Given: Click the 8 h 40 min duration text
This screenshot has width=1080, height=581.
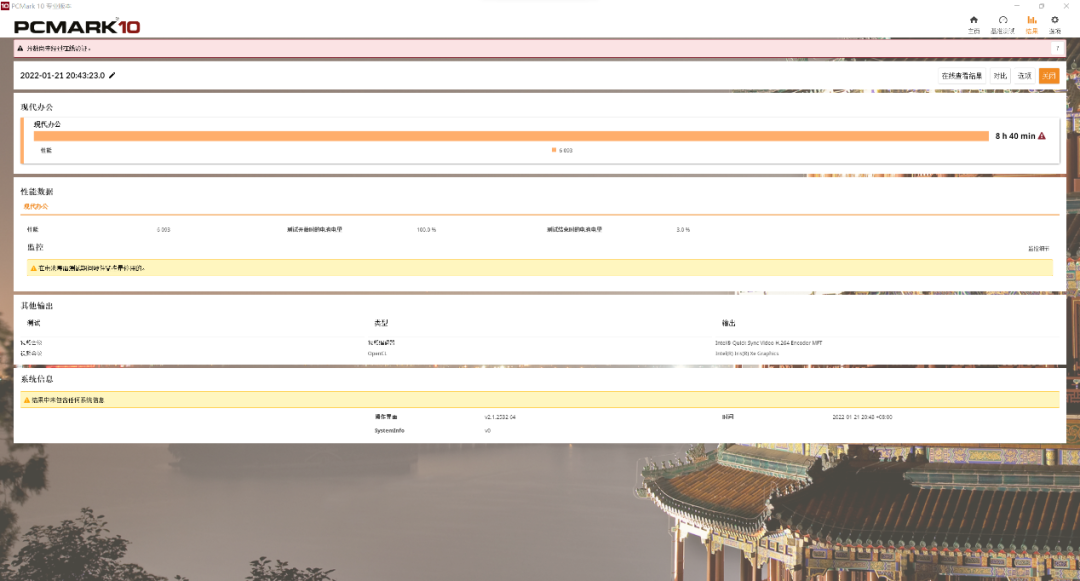Looking at the screenshot, I should [1015, 136].
